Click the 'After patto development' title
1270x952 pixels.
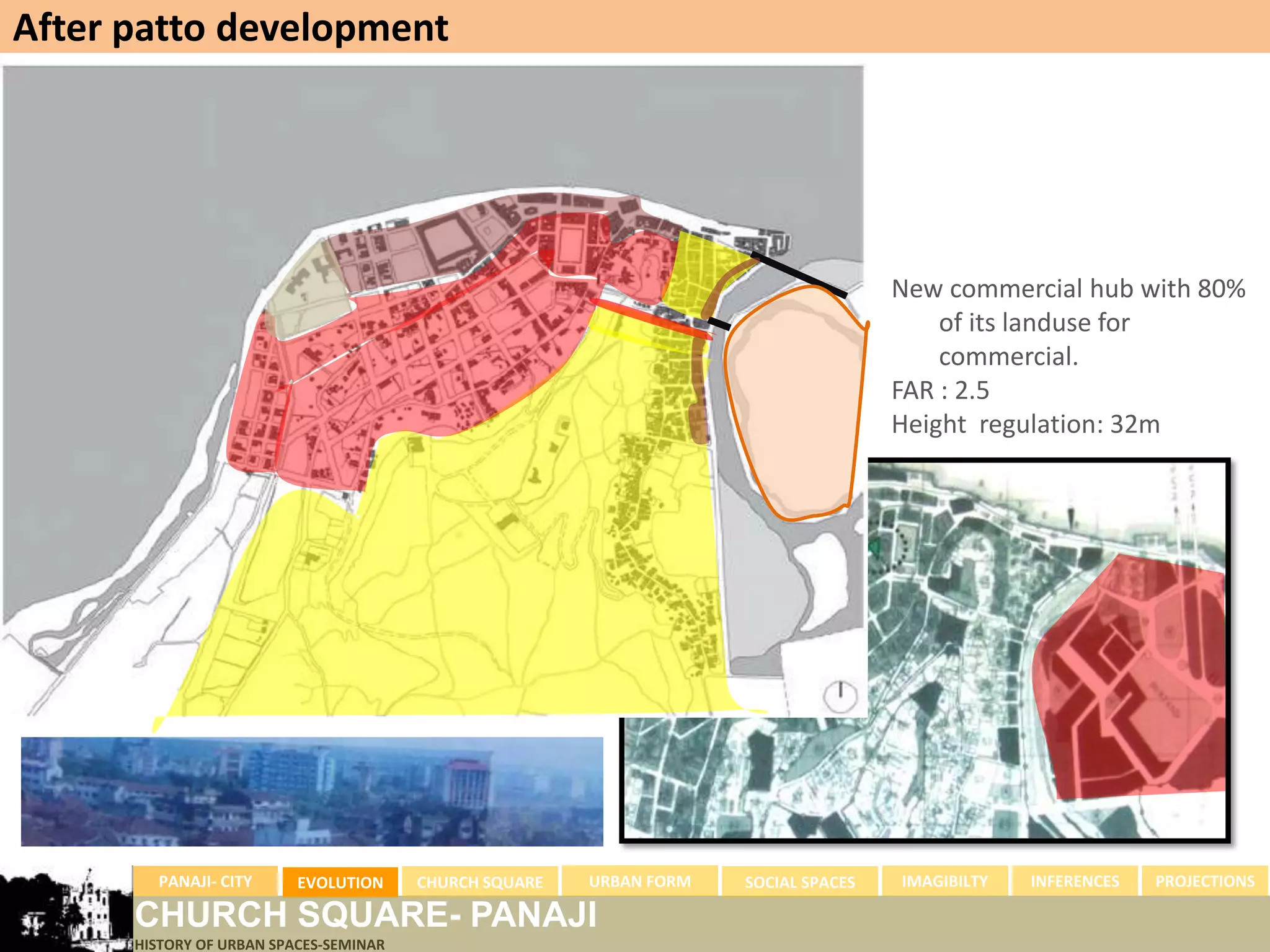tap(230, 28)
